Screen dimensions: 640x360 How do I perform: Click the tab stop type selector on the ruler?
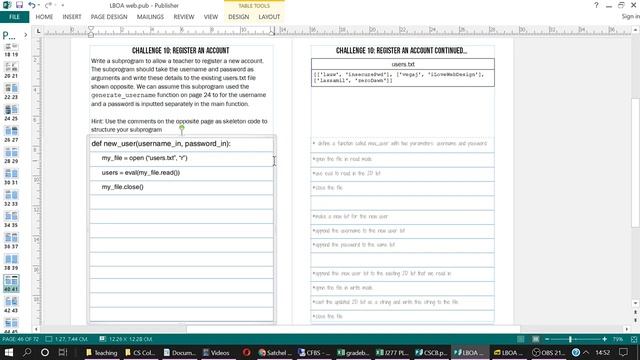point(38,31)
